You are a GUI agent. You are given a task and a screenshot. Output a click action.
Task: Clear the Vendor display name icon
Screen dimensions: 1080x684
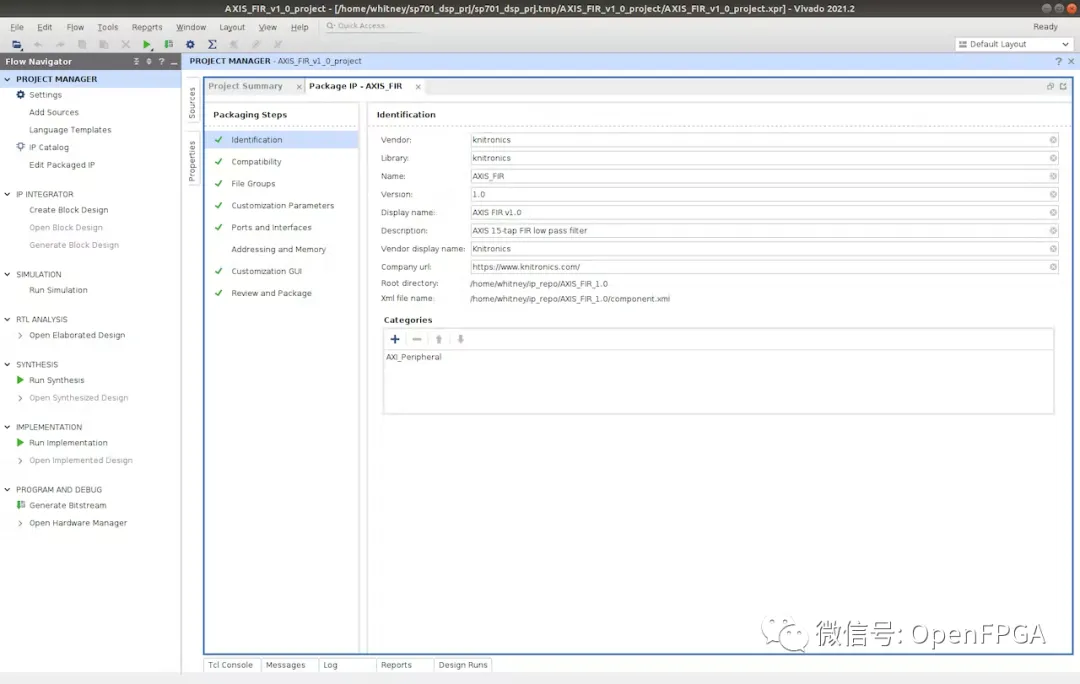1053,249
